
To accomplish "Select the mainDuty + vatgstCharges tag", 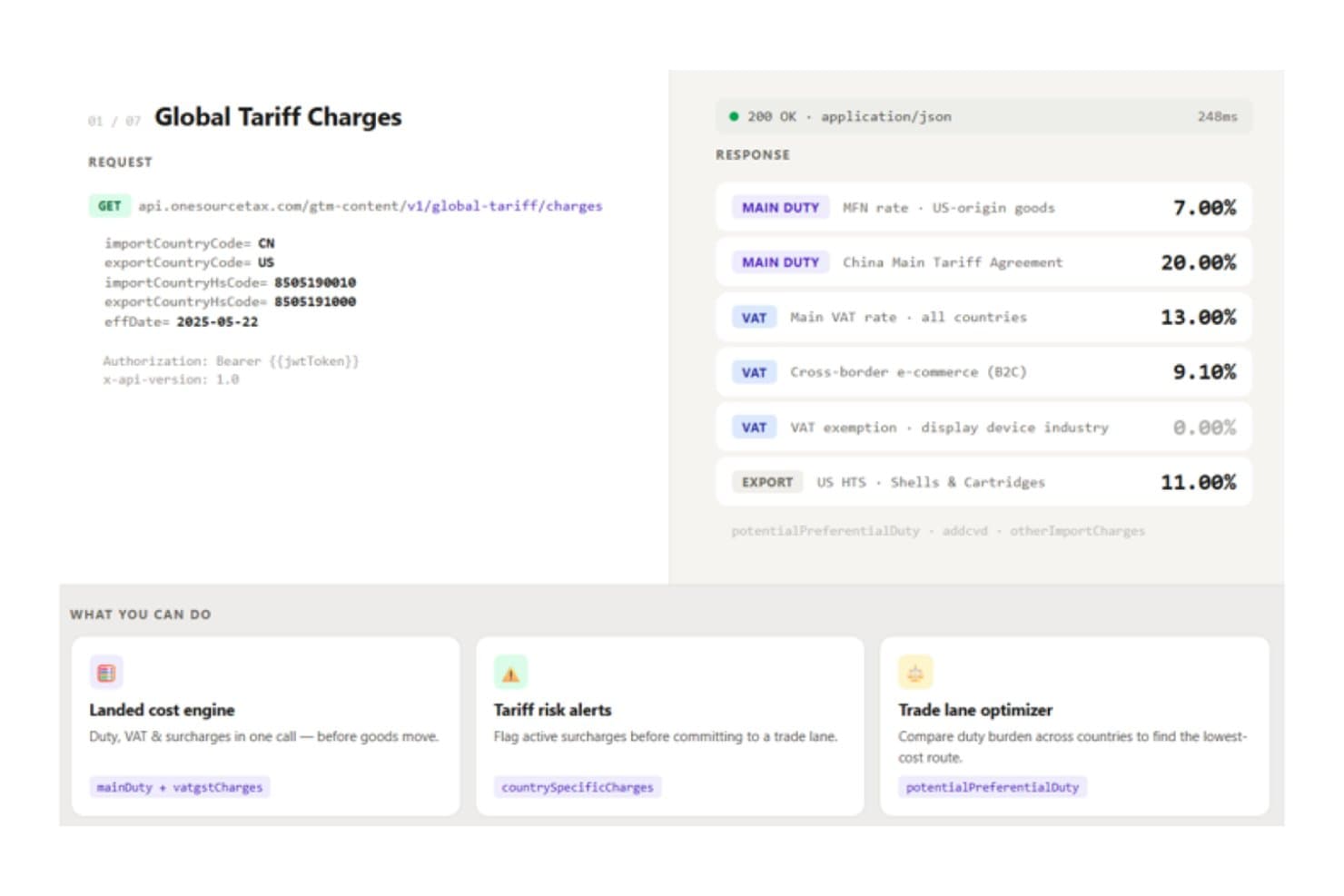I will (180, 787).
